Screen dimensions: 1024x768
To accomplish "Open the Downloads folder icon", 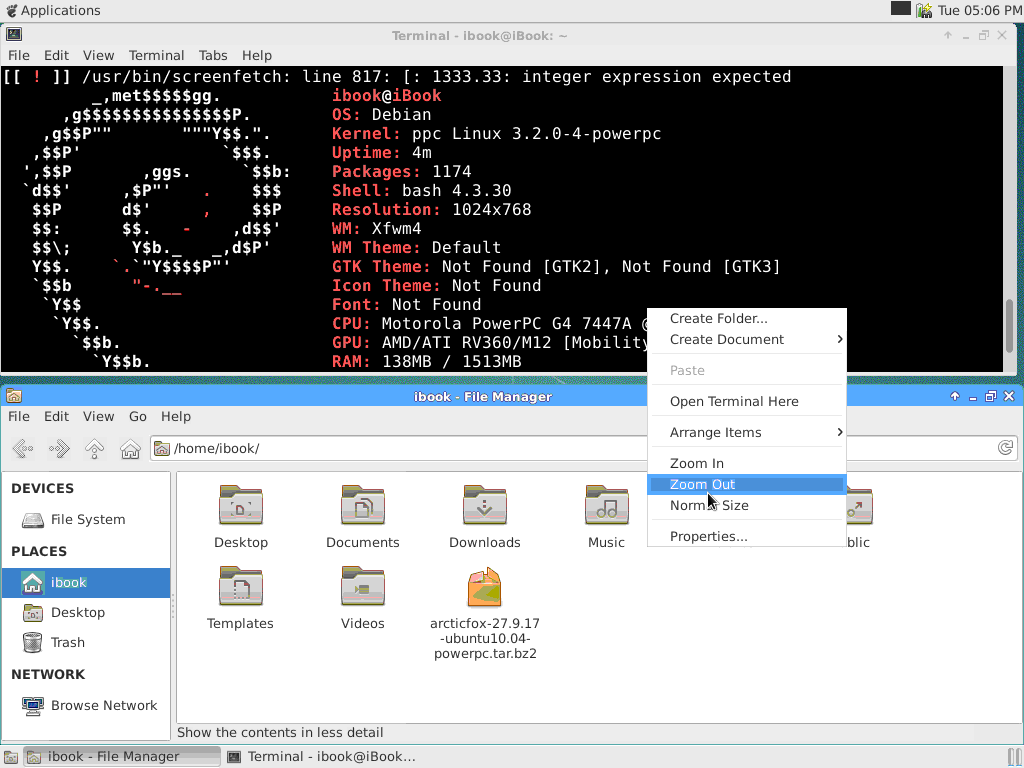I will tap(484, 506).
